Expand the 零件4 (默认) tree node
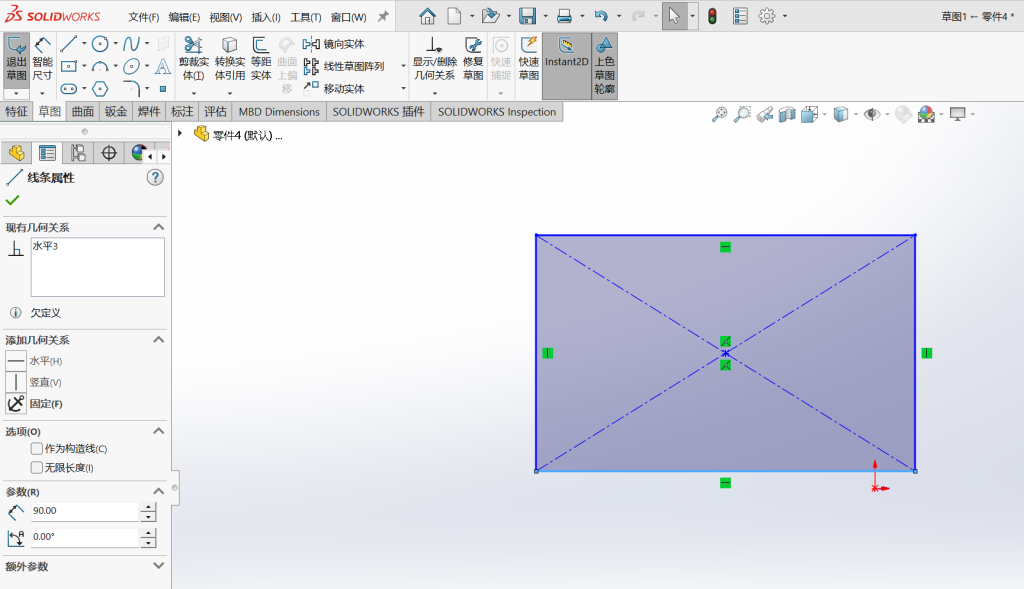Image resolution: width=1024 pixels, height=589 pixels. [180, 134]
